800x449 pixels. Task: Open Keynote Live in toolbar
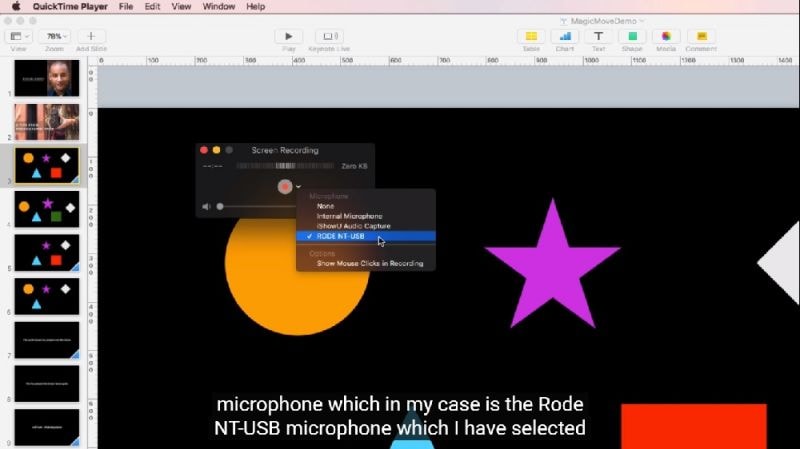[329, 36]
